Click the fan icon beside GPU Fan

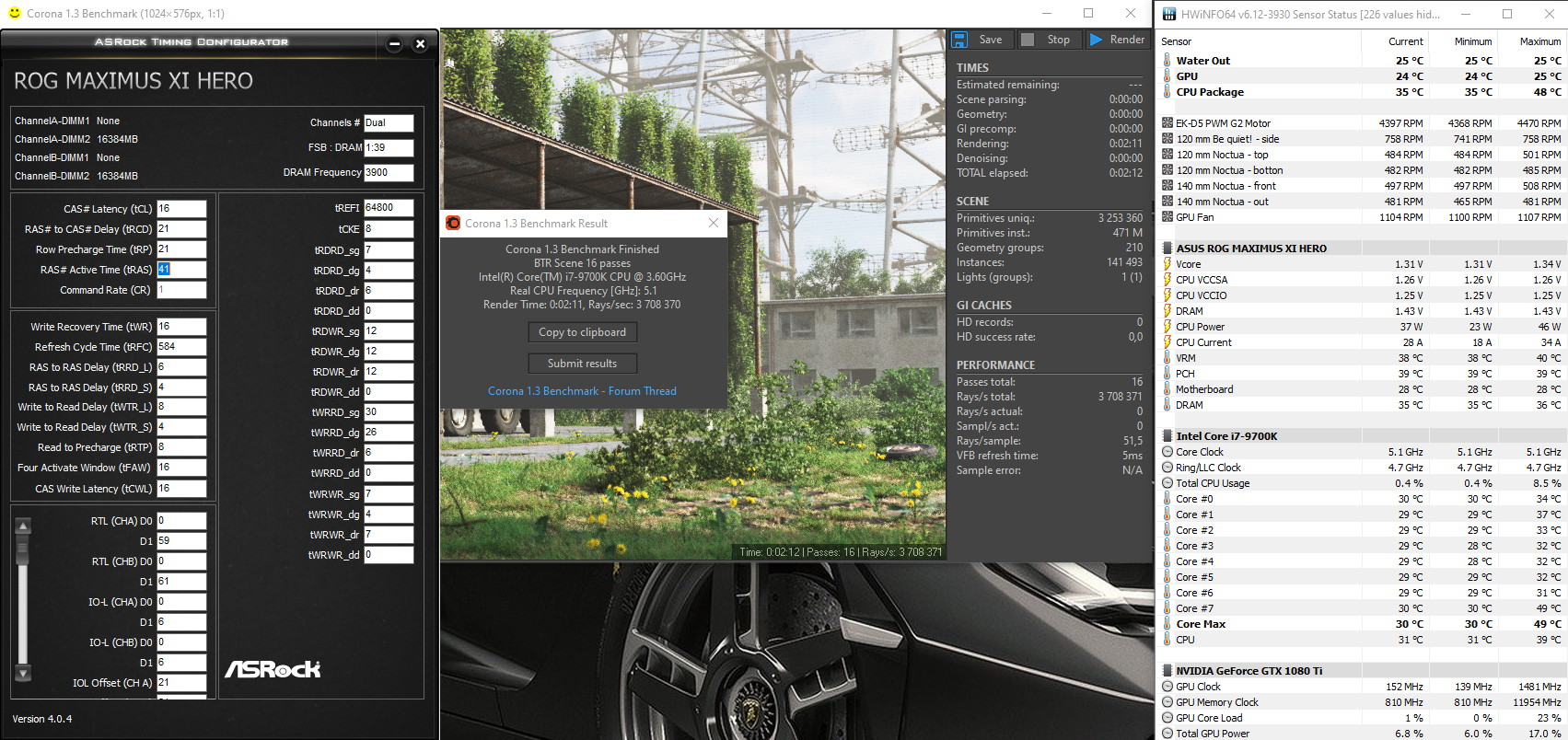coord(1167,217)
